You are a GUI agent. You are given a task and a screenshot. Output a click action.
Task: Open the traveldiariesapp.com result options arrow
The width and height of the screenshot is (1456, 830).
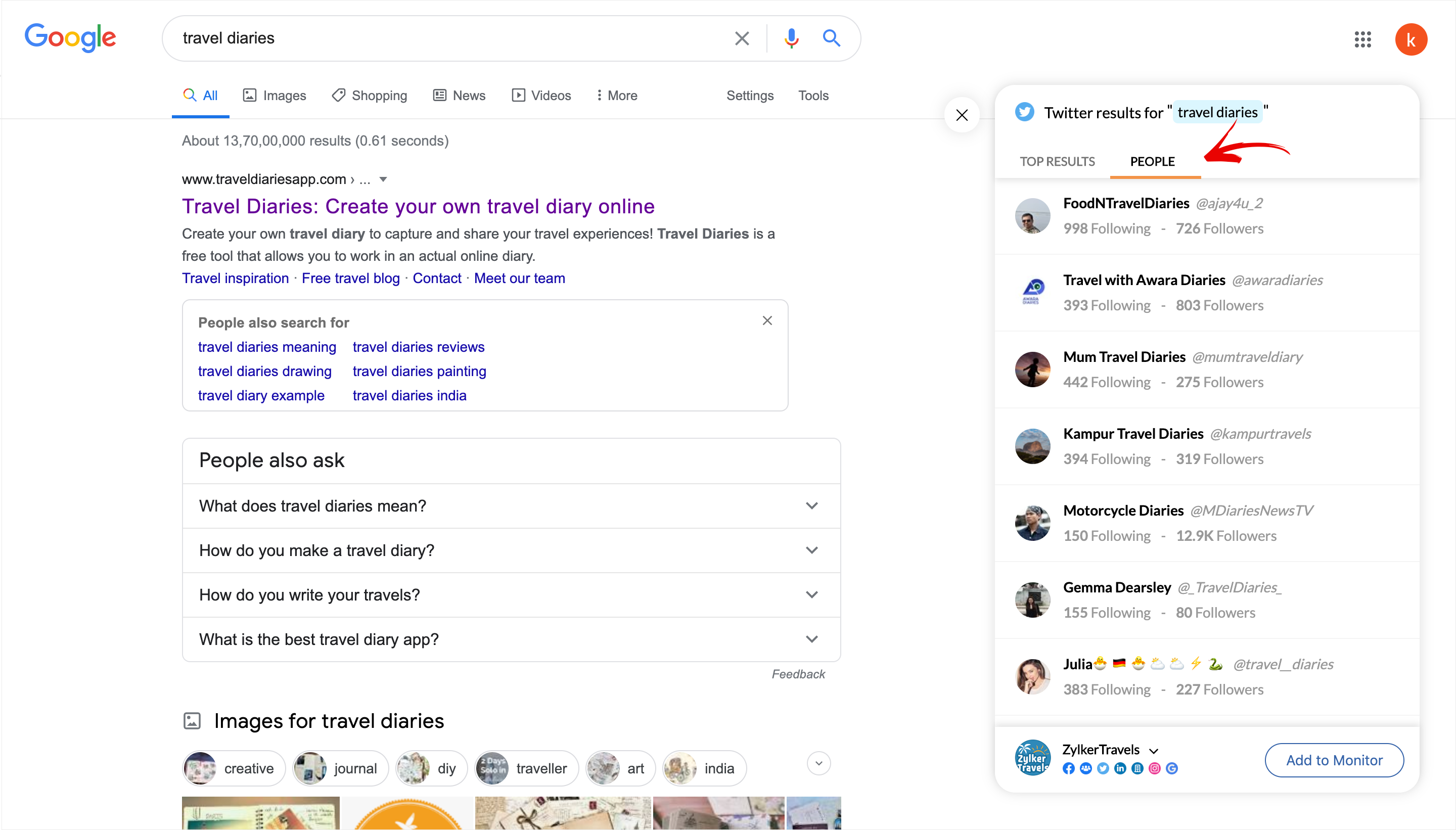tap(383, 179)
